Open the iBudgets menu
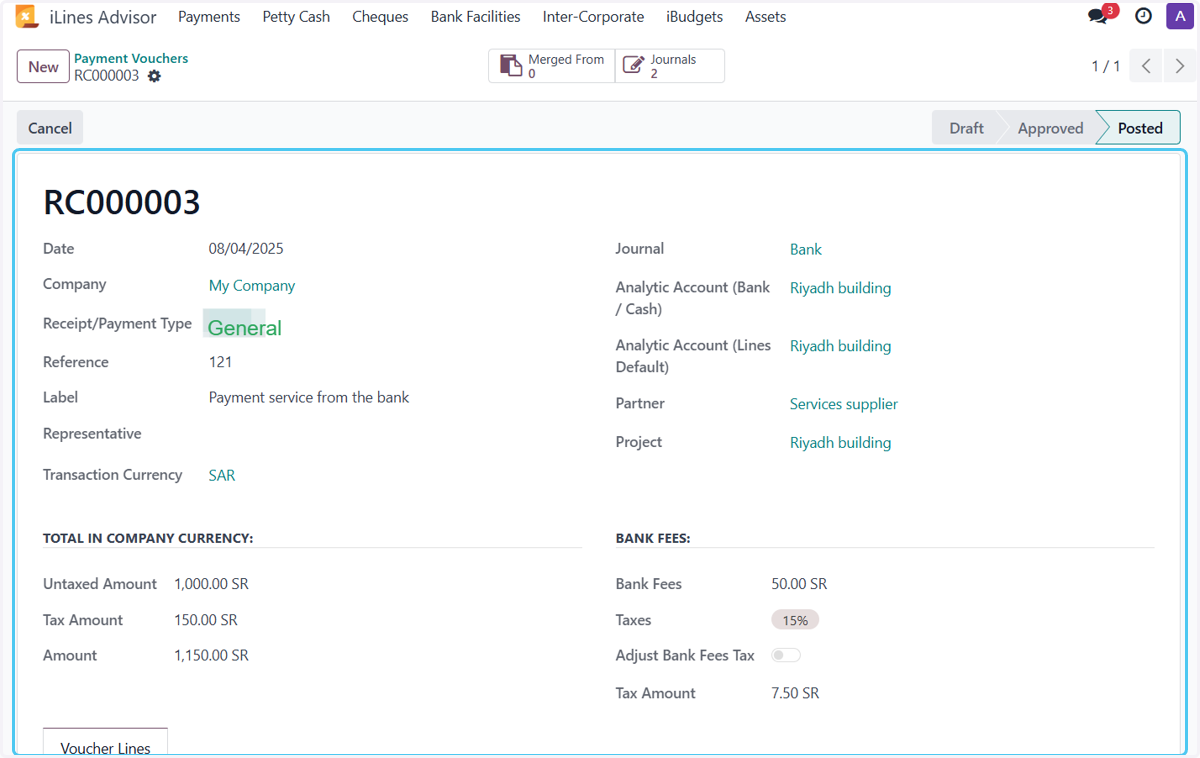The image size is (1200, 758). click(694, 17)
